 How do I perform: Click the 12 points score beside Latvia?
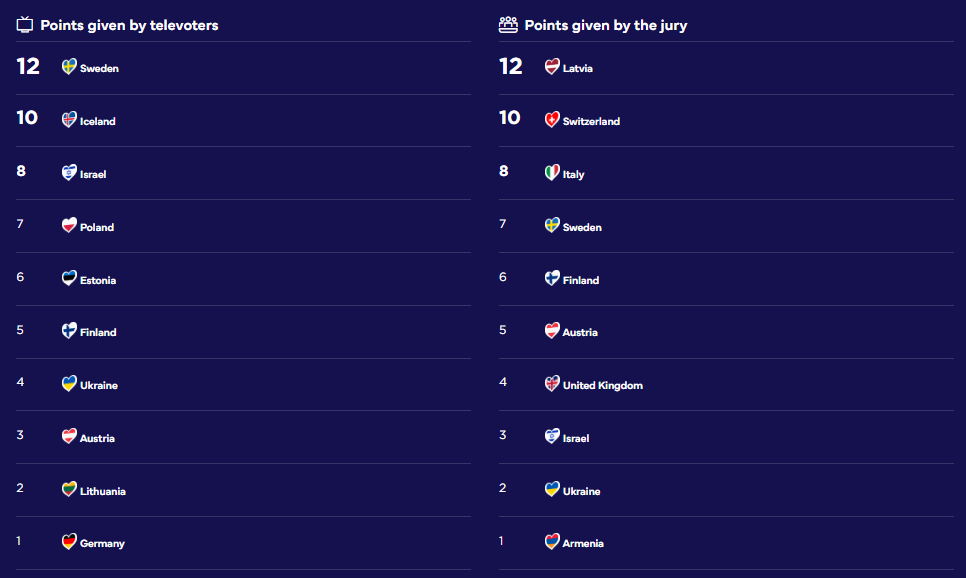[x=511, y=67]
